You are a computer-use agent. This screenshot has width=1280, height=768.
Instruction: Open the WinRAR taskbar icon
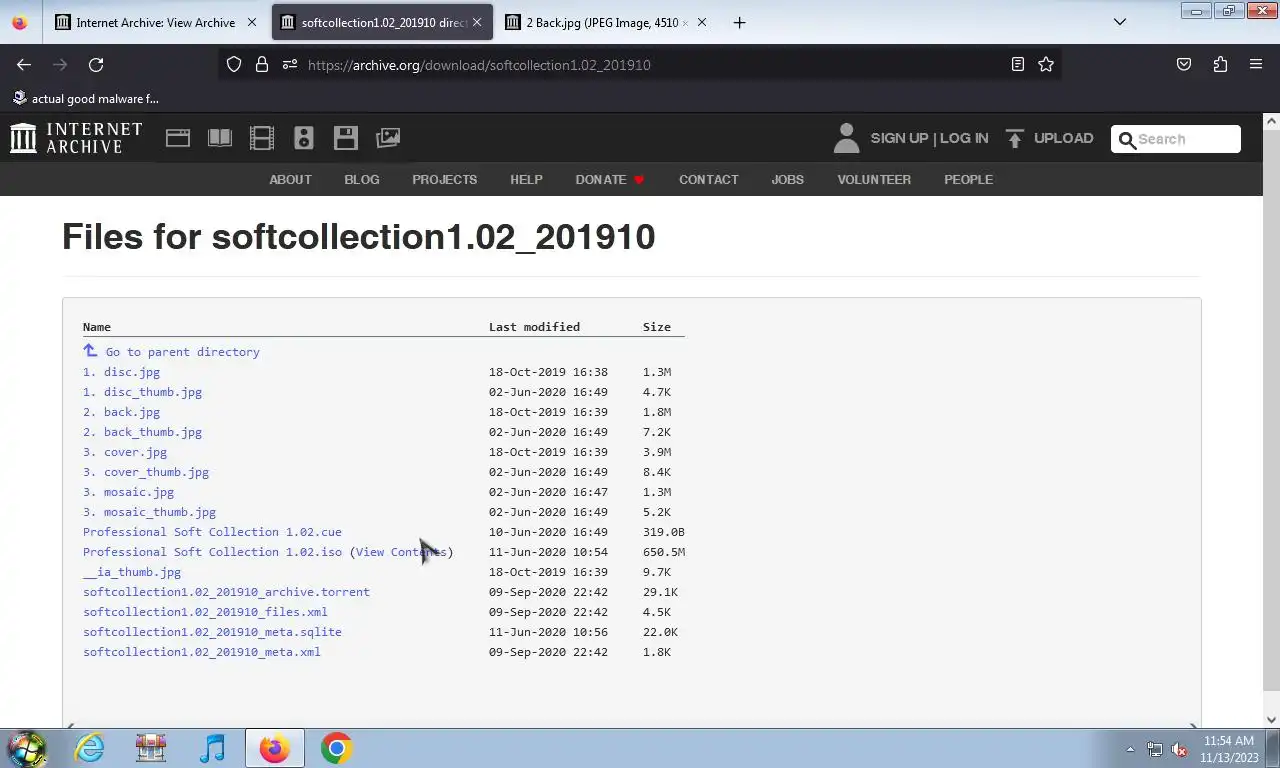151,748
